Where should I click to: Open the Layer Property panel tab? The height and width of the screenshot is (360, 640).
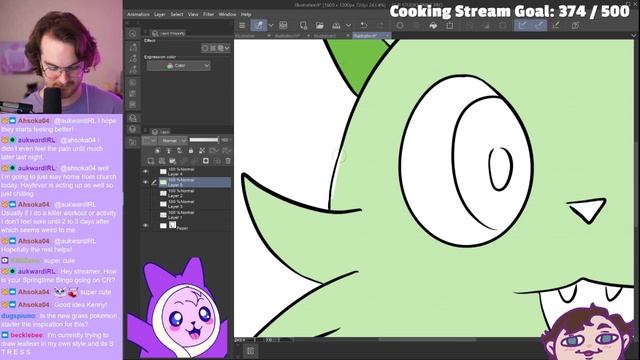pyautogui.click(x=169, y=33)
